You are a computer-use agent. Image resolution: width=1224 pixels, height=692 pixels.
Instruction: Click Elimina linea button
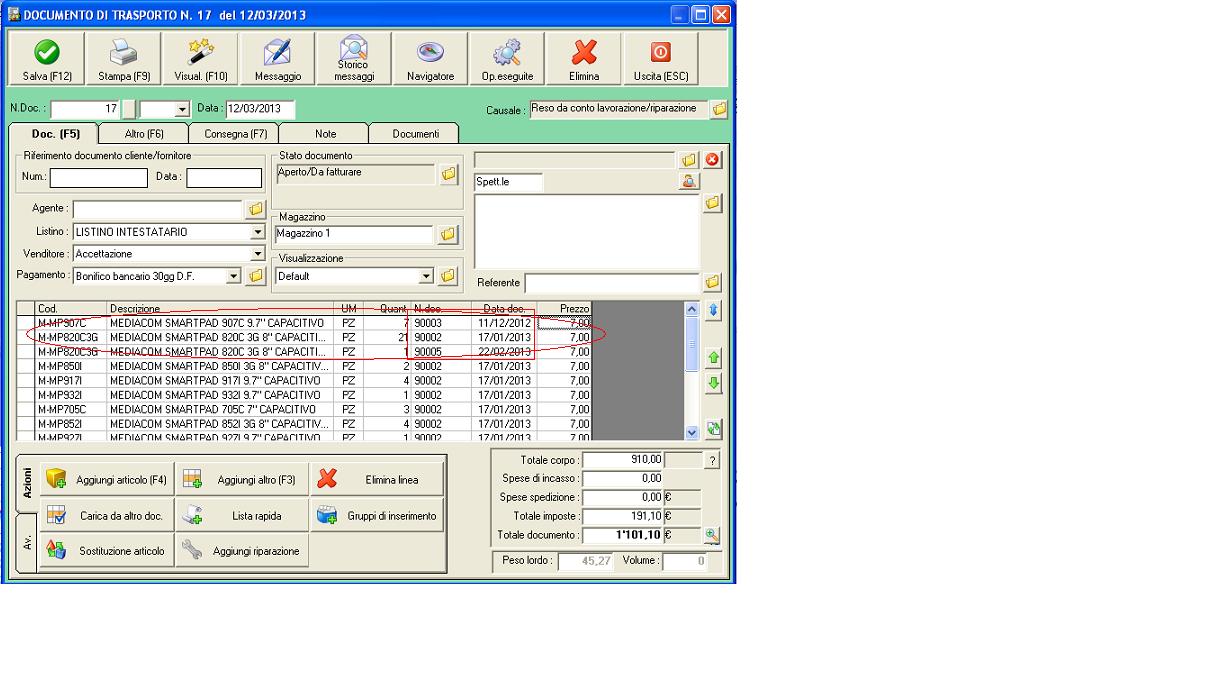point(376,480)
